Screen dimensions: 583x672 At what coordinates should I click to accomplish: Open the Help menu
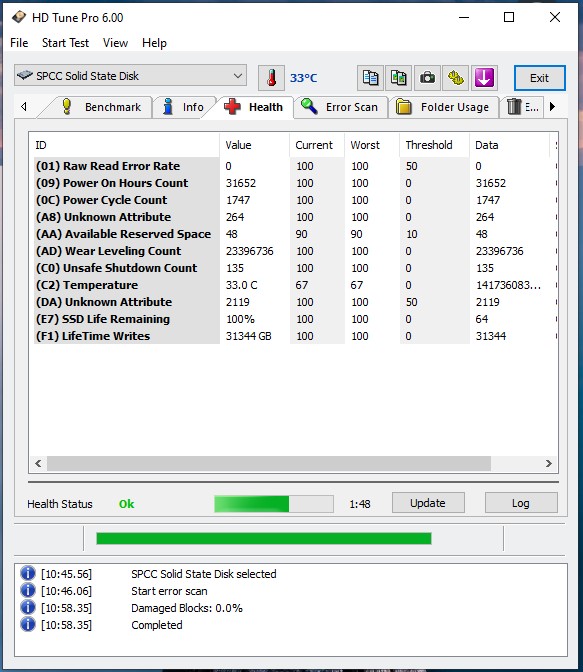coord(154,43)
